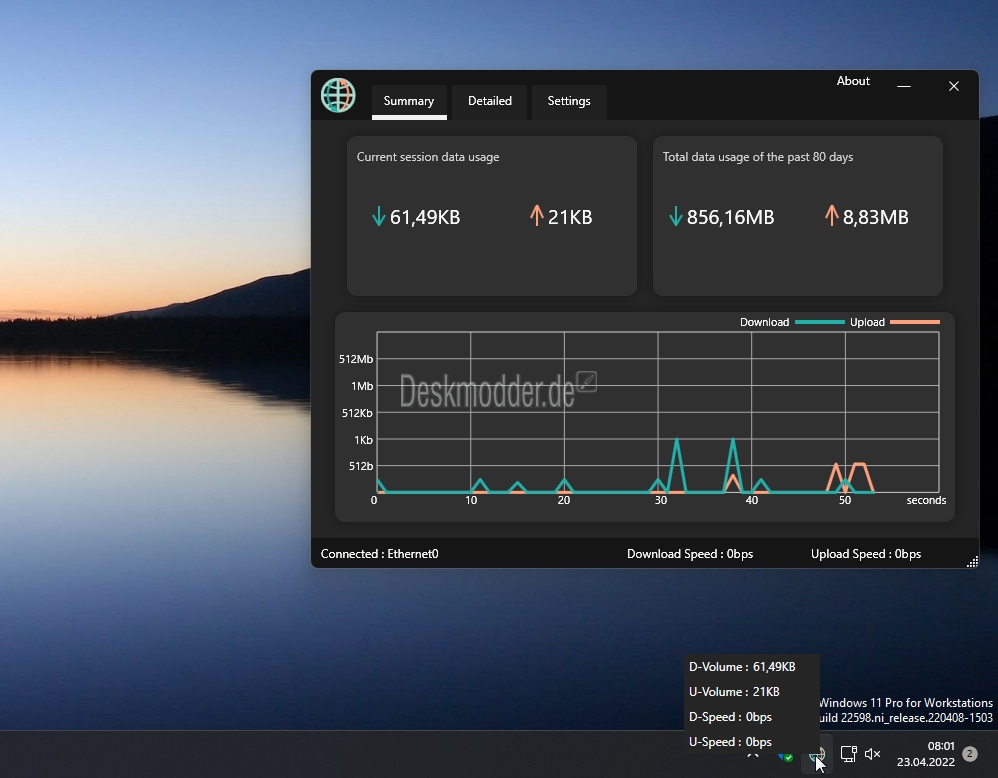The height and width of the screenshot is (778, 998).
Task: Click the 'Upload' legend label
Action: click(868, 322)
